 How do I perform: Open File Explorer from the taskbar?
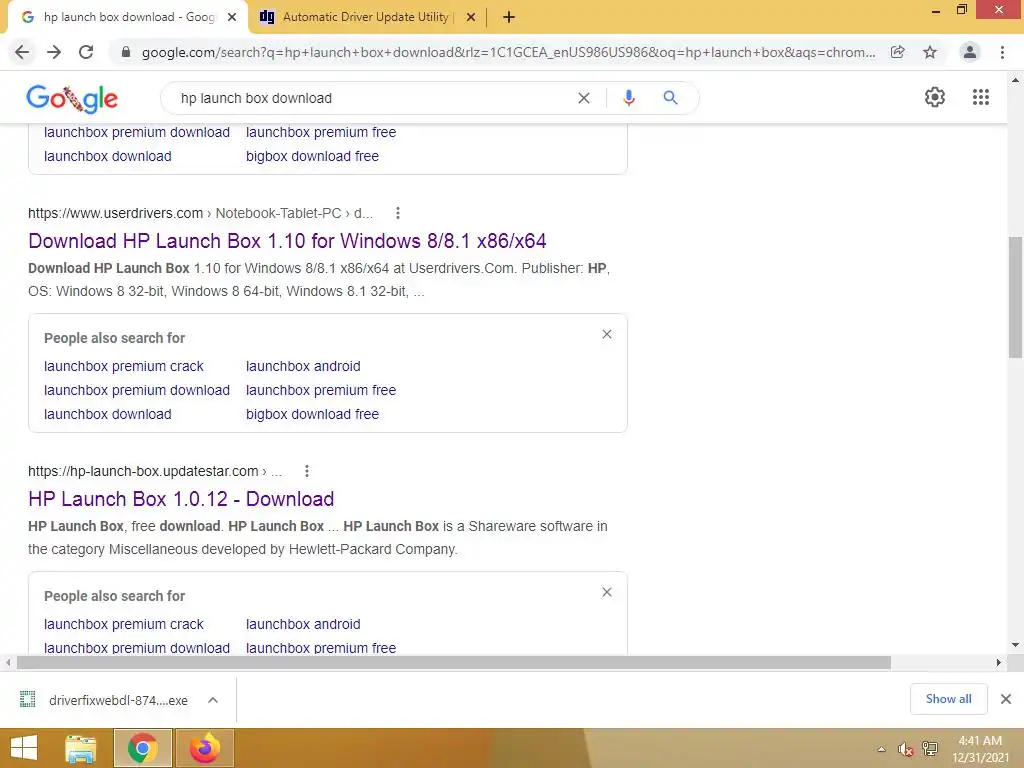click(81, 748)
